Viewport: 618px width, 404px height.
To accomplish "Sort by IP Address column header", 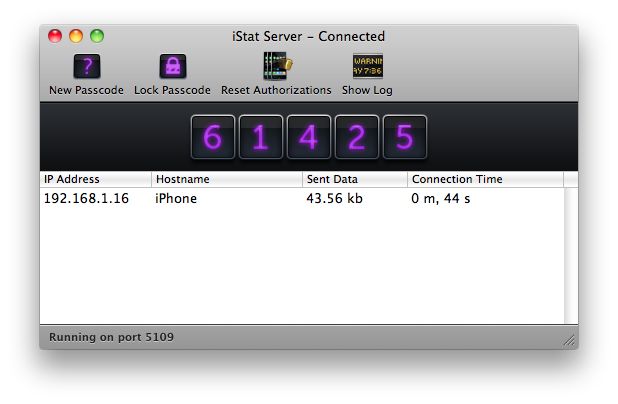I will pyautogui.click(x=96, y=179).
